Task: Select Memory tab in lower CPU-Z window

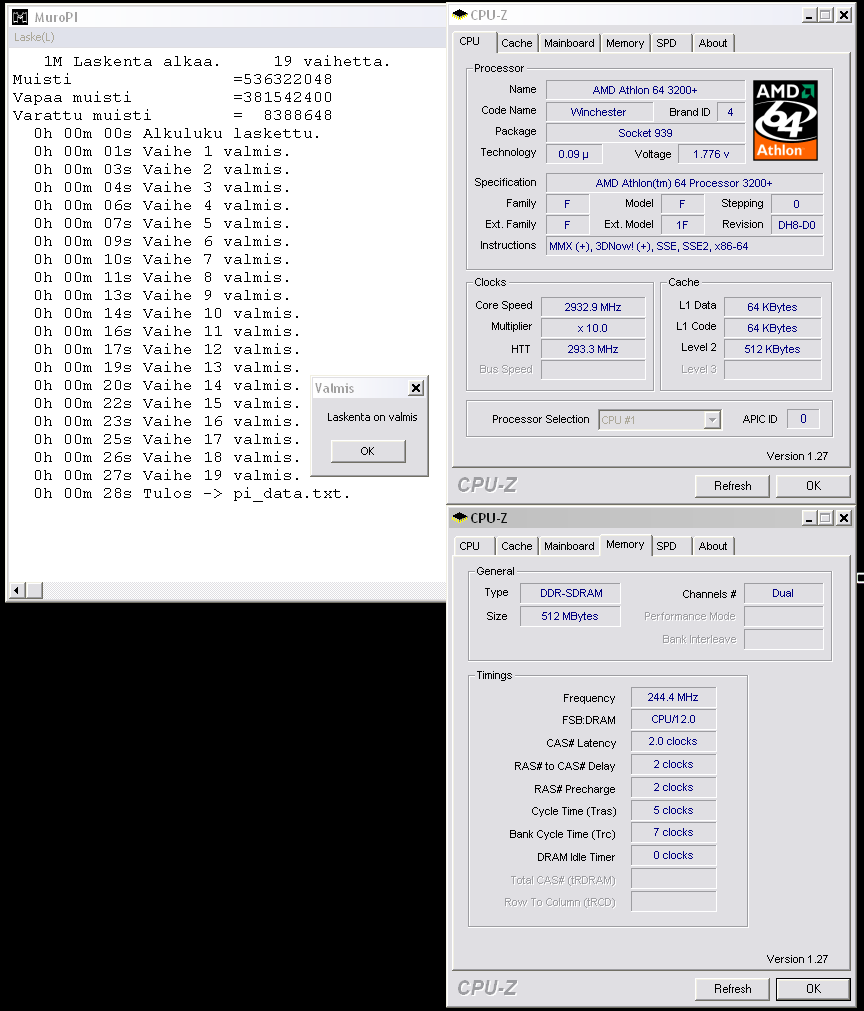Action: tap(625, 544)
